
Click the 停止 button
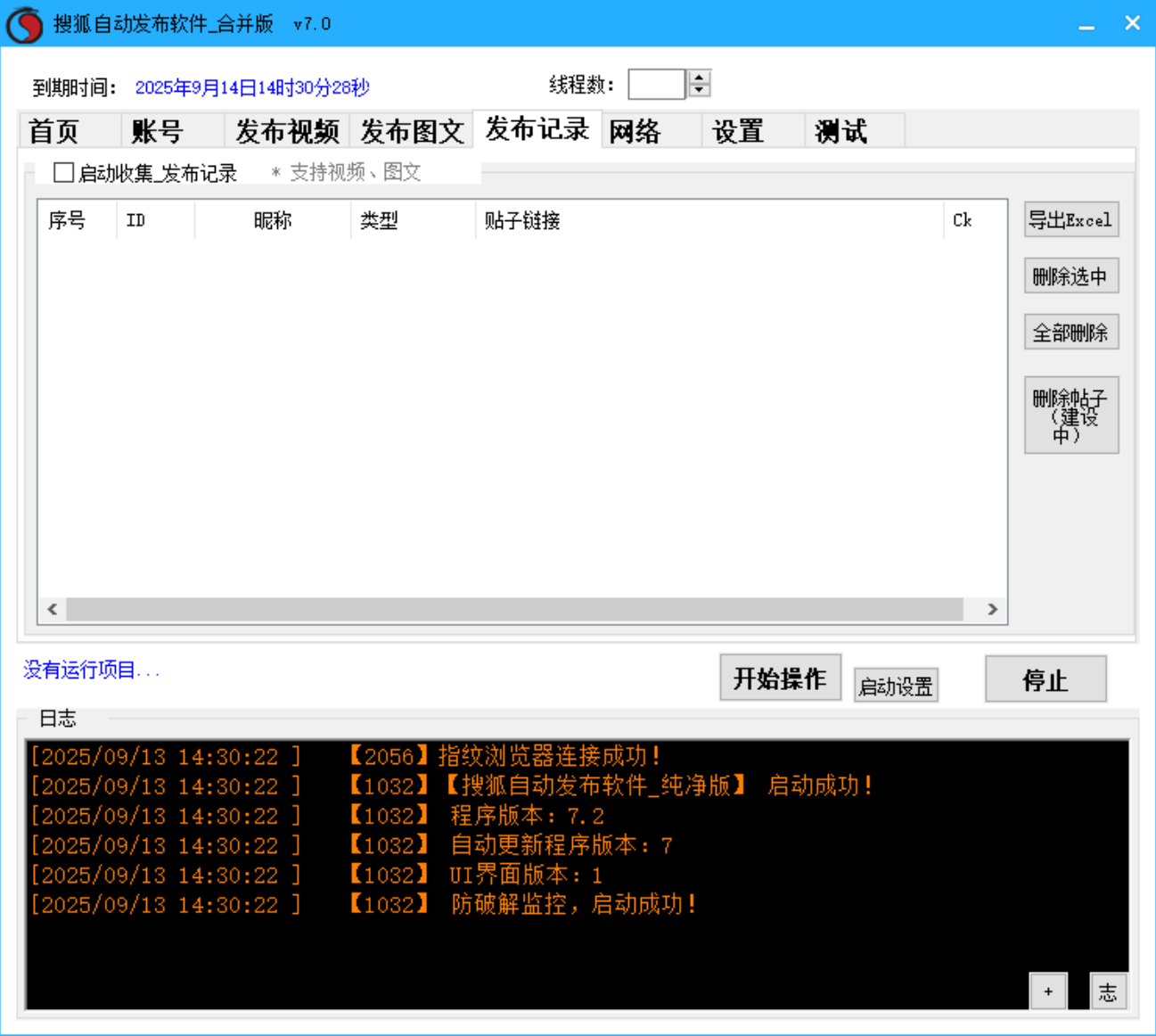click(1045, 680)
